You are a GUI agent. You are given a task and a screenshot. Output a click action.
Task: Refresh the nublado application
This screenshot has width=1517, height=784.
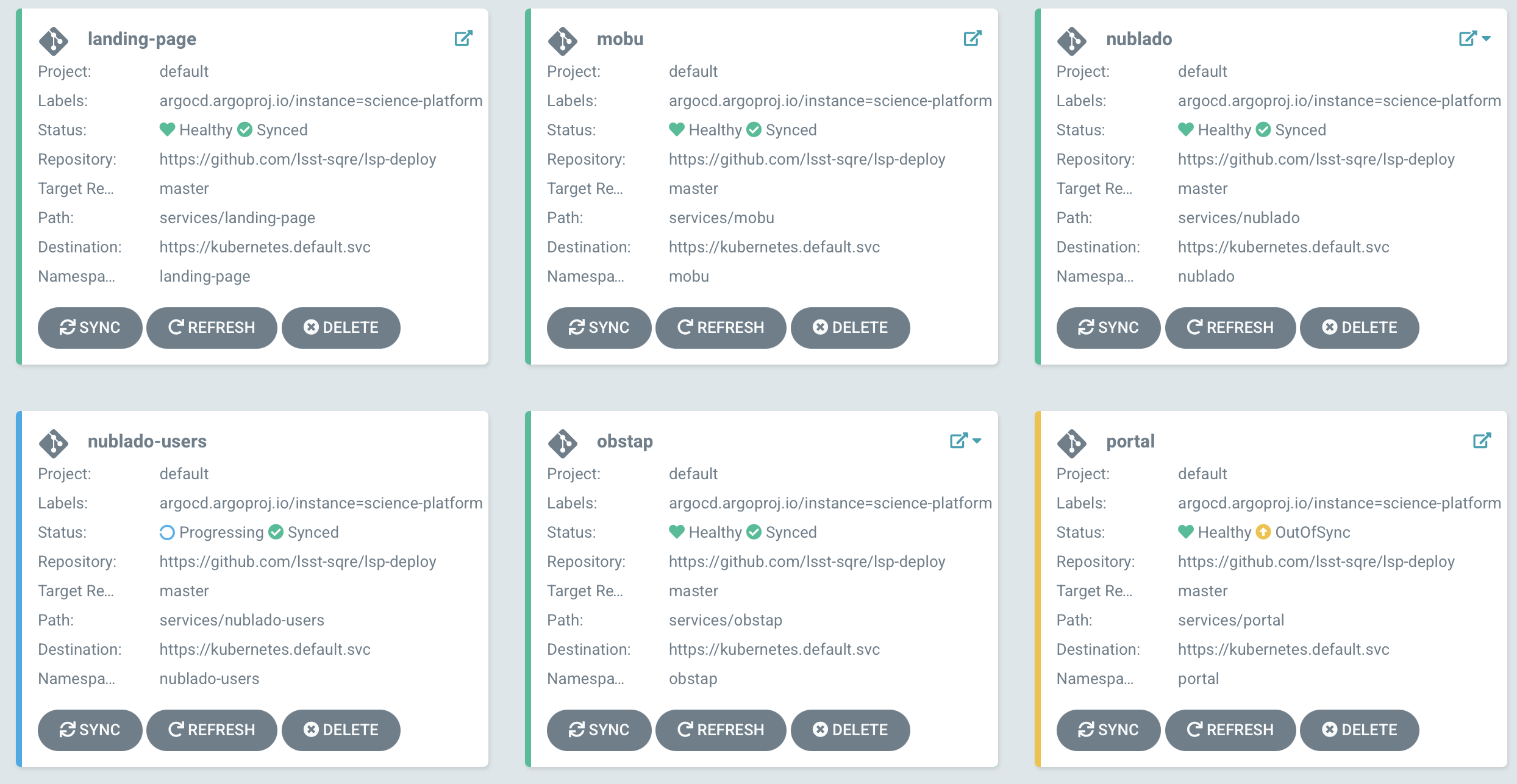(1230, 327)
